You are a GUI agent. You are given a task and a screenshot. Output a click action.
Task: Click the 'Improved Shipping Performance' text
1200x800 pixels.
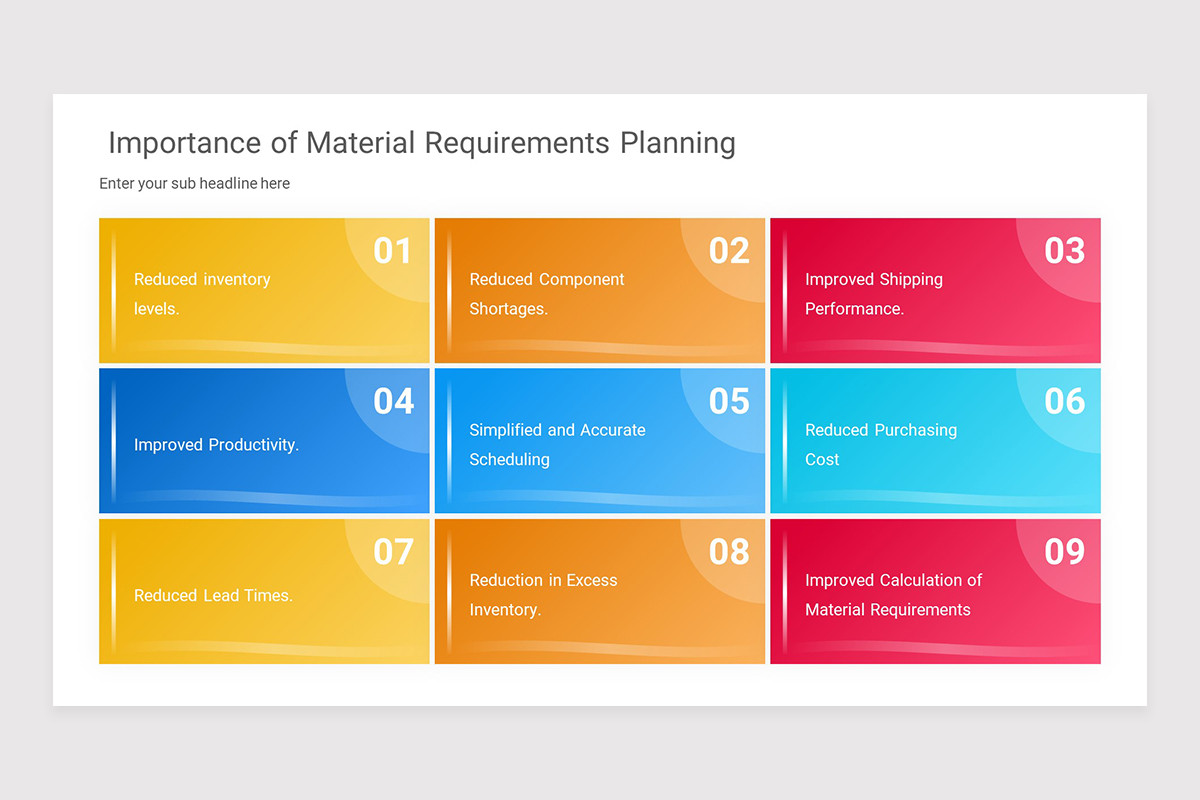pos(874,294)
